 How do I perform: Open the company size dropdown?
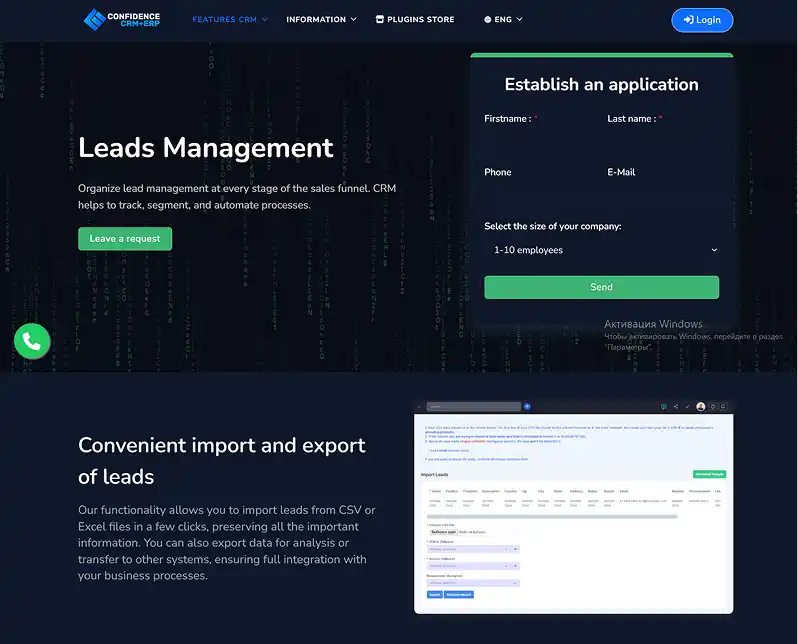[x=601, y=250]
